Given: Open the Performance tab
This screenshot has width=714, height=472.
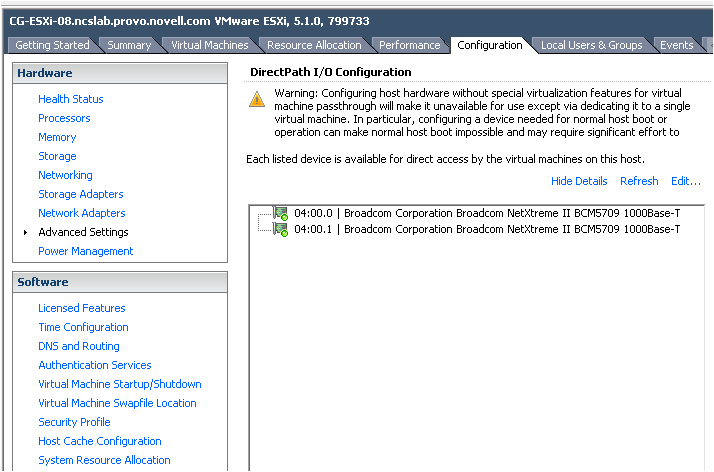Looking at the screenshot, I should 409,45.
